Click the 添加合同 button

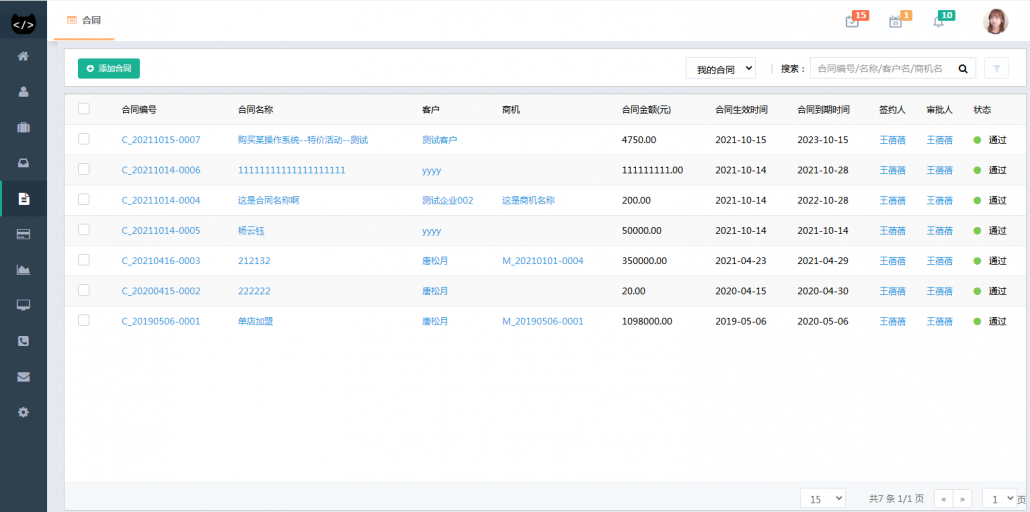tap(109, 68)
